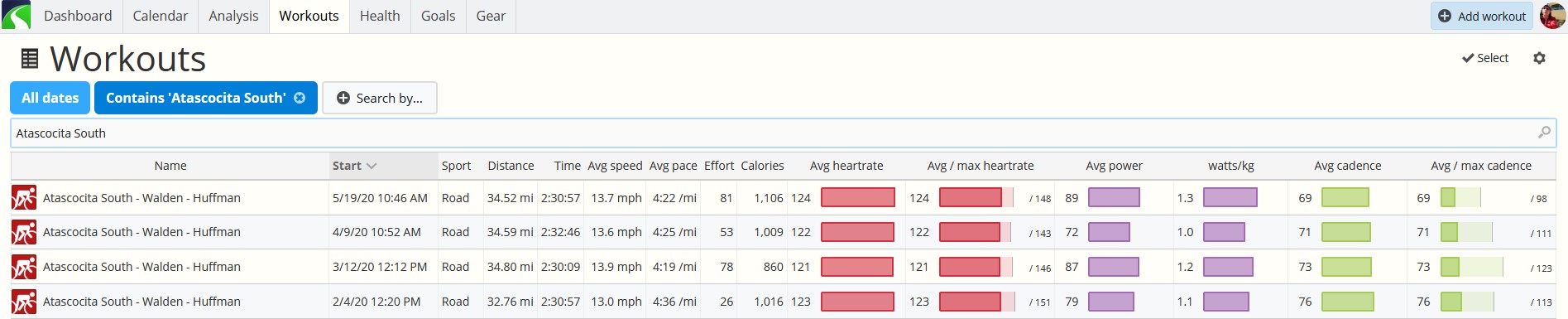Click the user profile avatar
Viewport: 1568px width, 319px height.
tap(1552, 16)
